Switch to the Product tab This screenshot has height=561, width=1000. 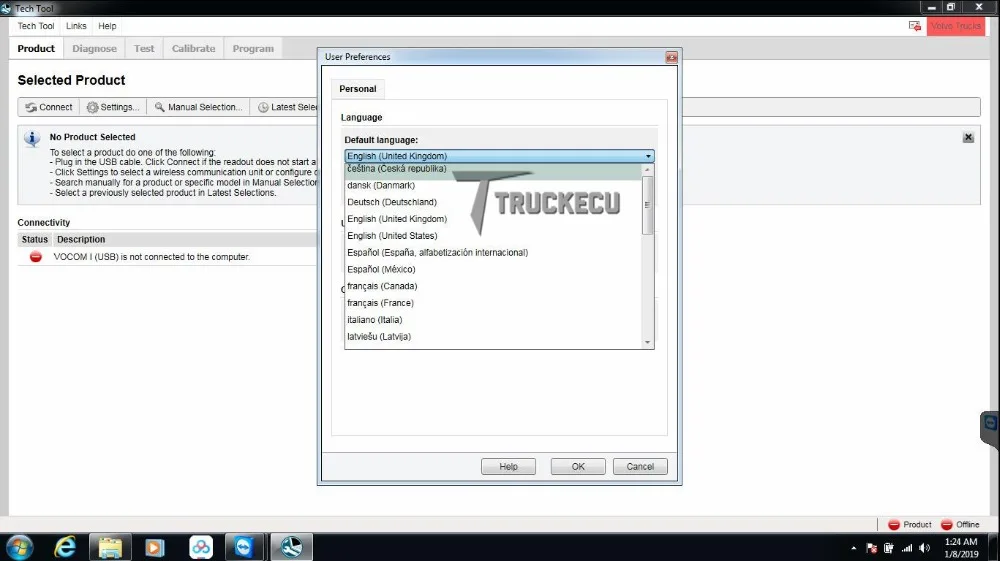click(36, 48)
